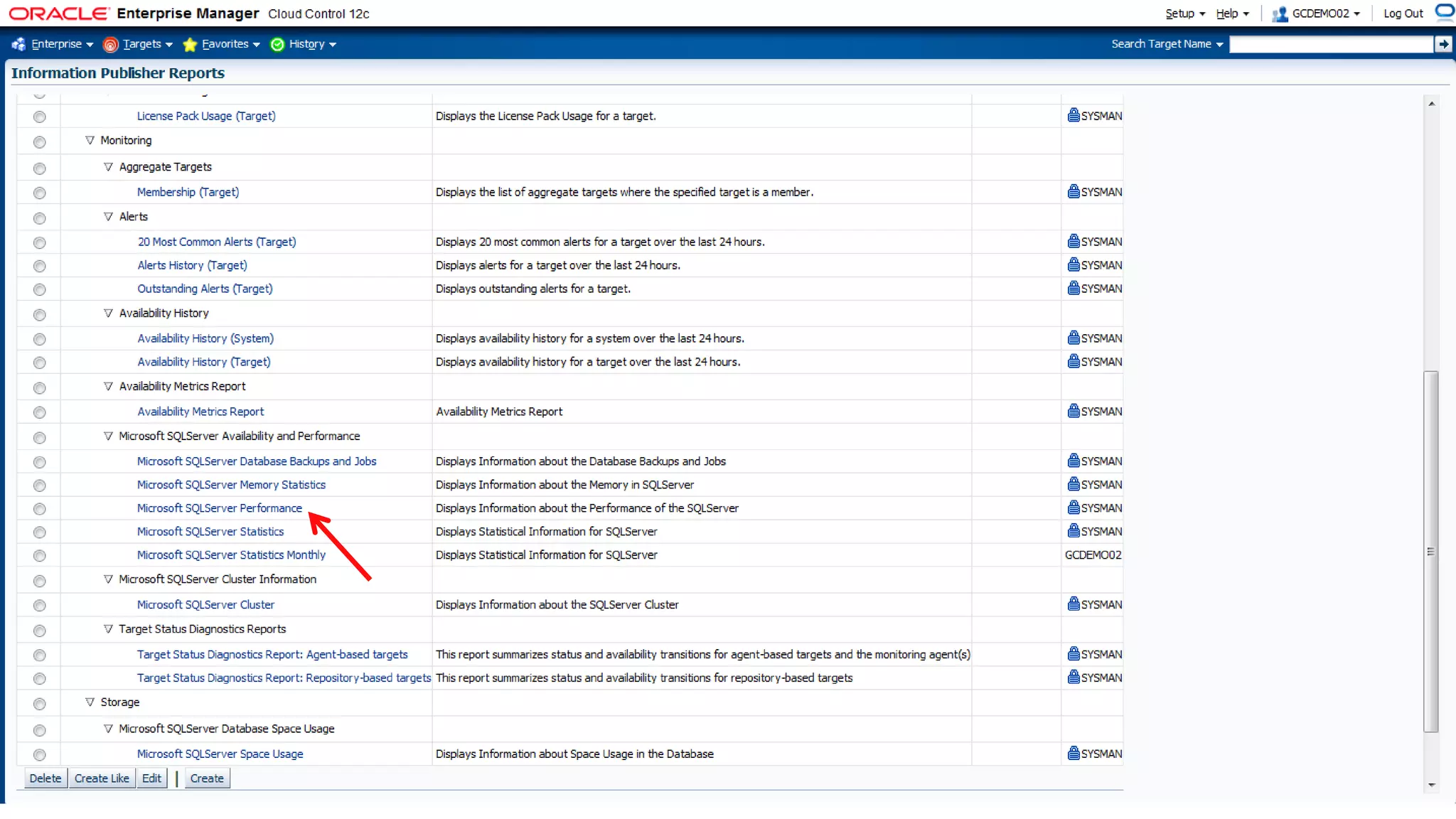The height and width of the screenshot is (819, 1456).
Task: Click lock icon in Database Backups and Jobs row
Action: [x=1074, y=461]
